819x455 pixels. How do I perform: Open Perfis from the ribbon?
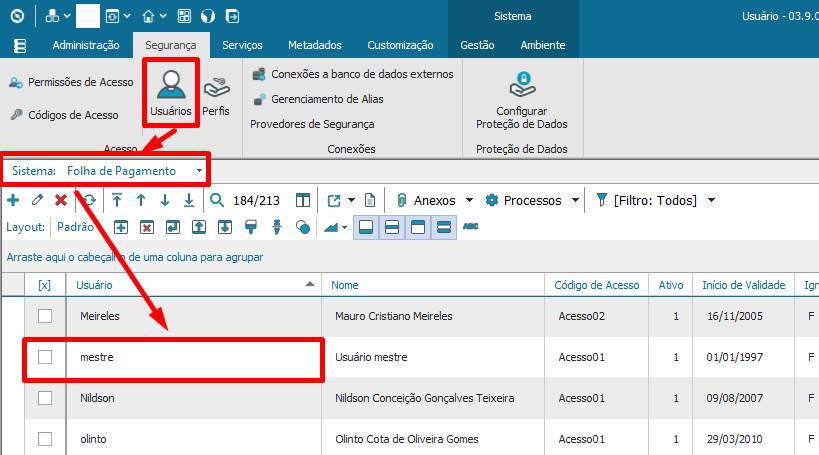pyautogui.click(x=216, y=97)
